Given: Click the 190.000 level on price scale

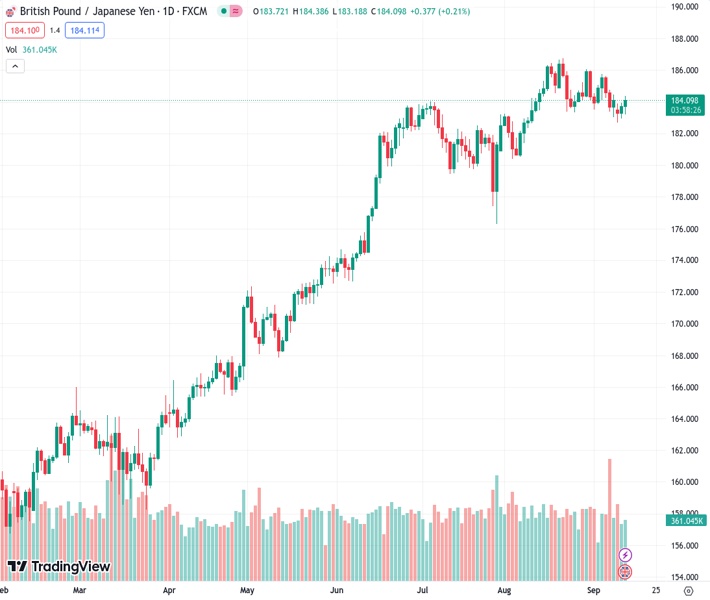Looking at the screenshot, I should [x=684, y=6].
